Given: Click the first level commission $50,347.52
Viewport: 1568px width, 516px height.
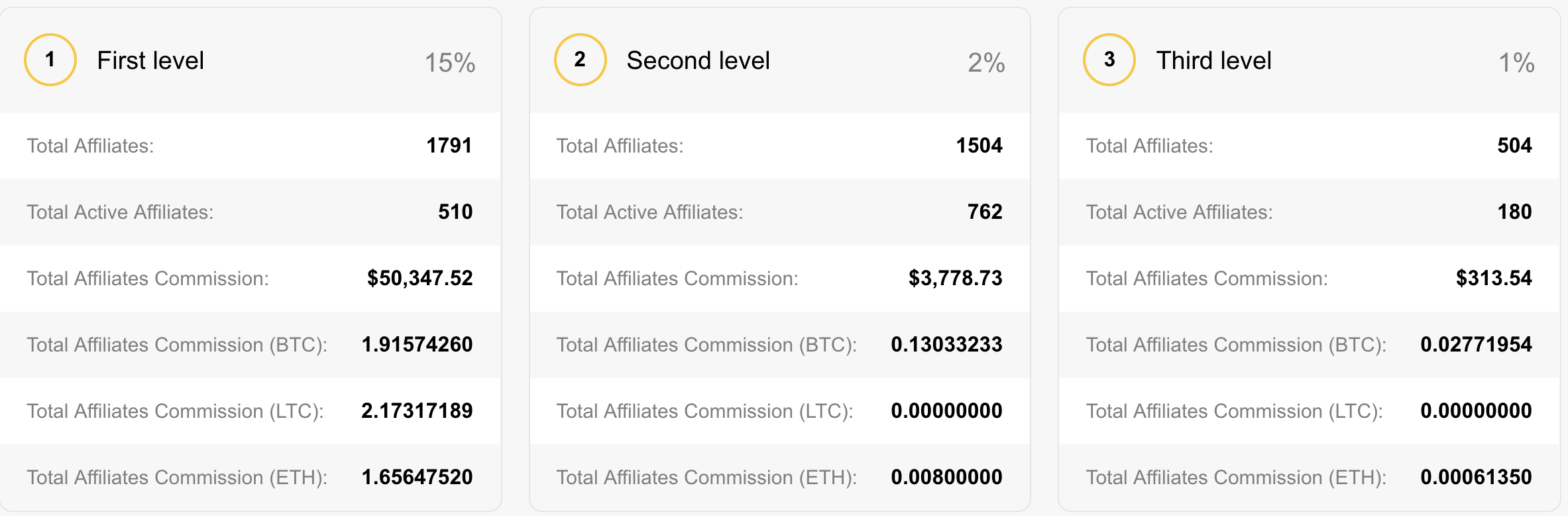Looking at the screenshot, I should (x=420, y=278).
